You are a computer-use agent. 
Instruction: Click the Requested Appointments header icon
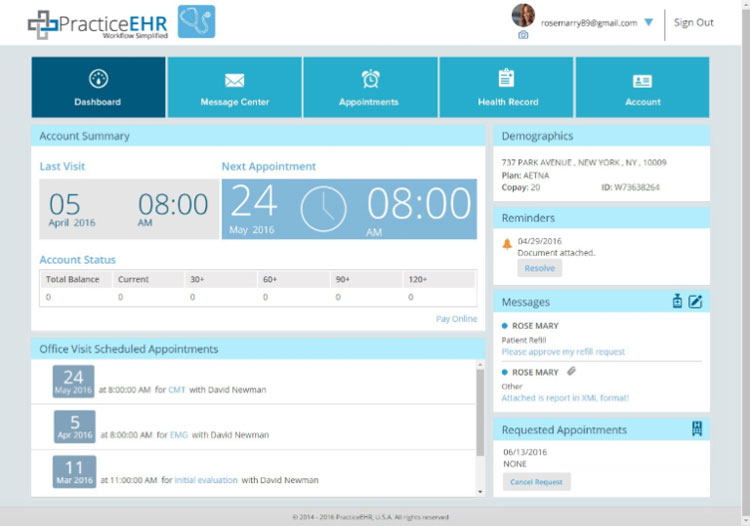(x=697, y=429)
